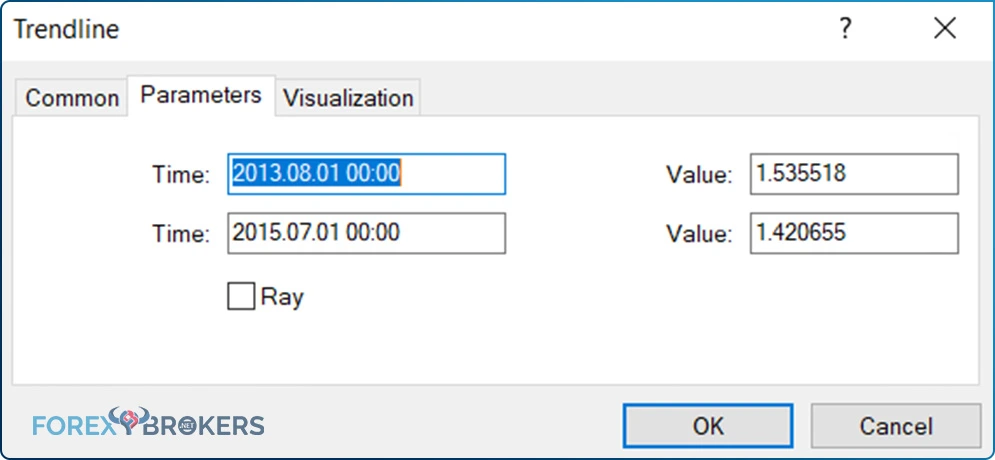Screen dimensions: 995x460
Task: Close the Trendline dialog with the X
Action: pyautogui.click(x=945, y=29)
